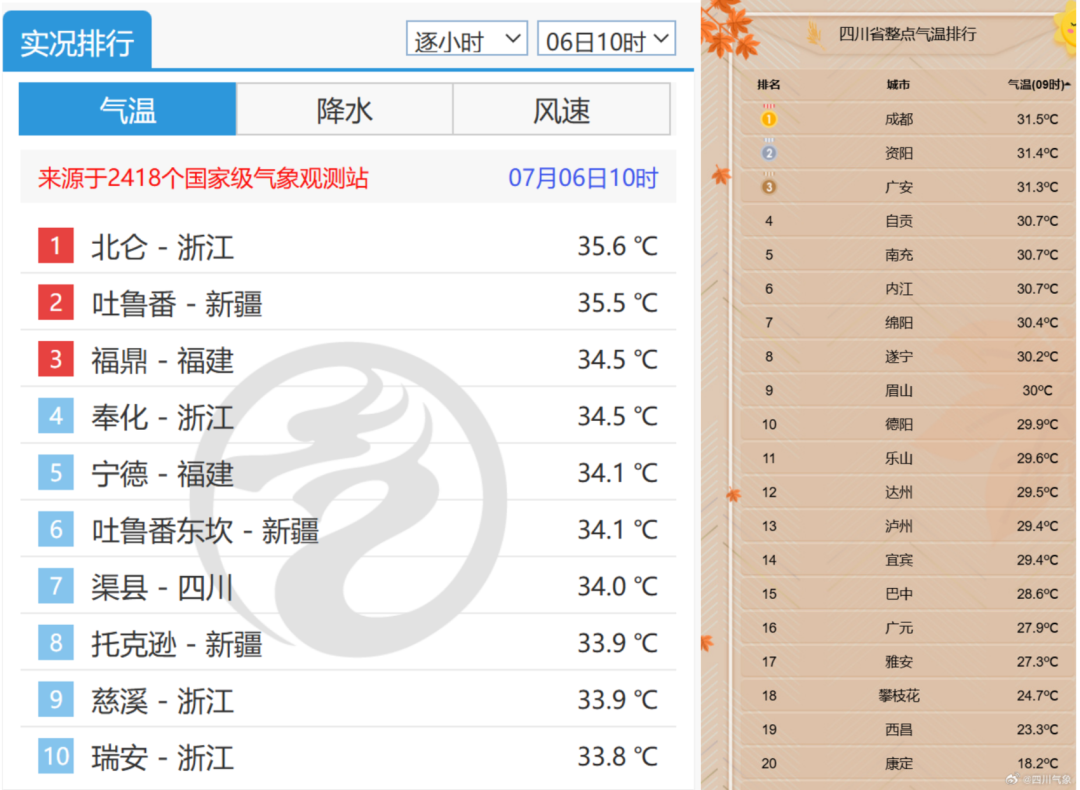
Task: Select 资阳 in the Sichuan ranking
Action: (x=899, y=153)
